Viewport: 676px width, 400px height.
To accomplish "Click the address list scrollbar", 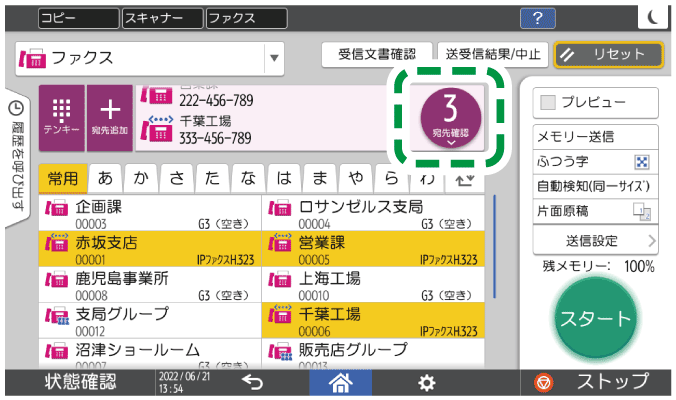I will [x=494, y=247].
